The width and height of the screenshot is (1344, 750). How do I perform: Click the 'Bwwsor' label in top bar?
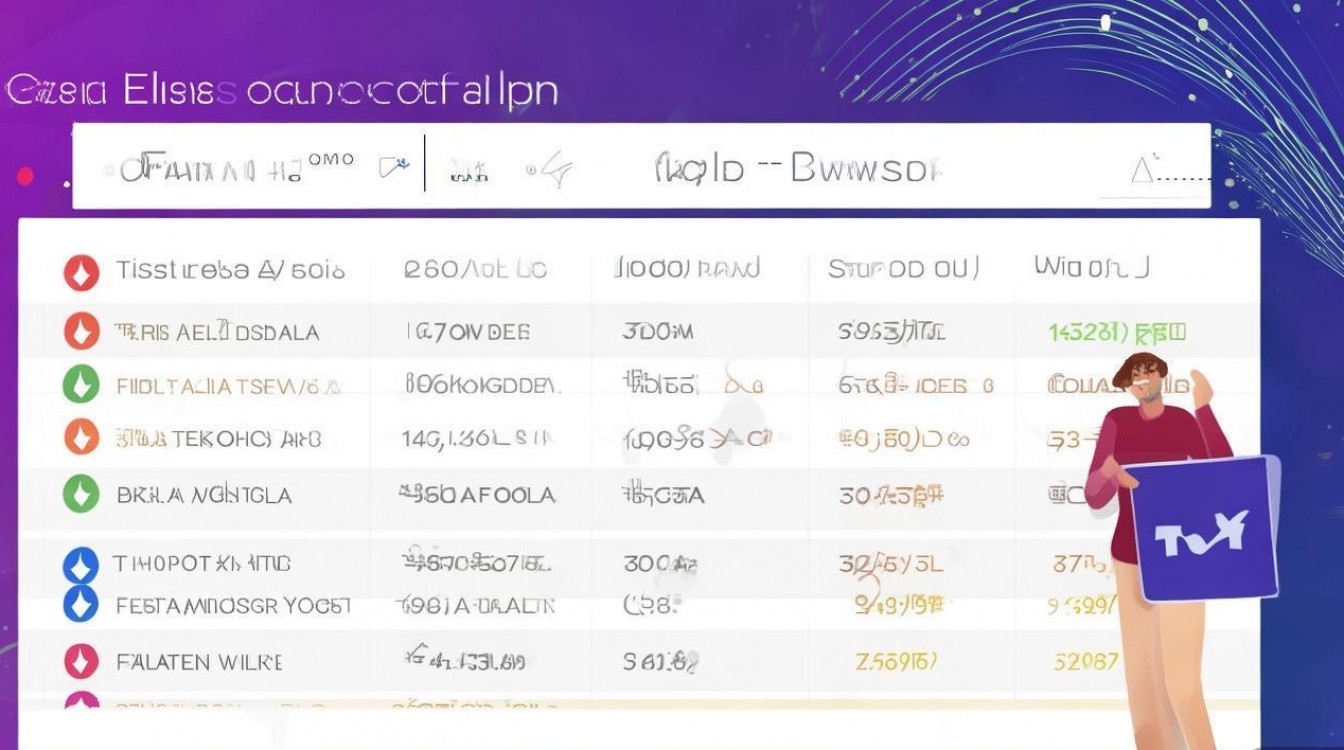coord(865,168)
